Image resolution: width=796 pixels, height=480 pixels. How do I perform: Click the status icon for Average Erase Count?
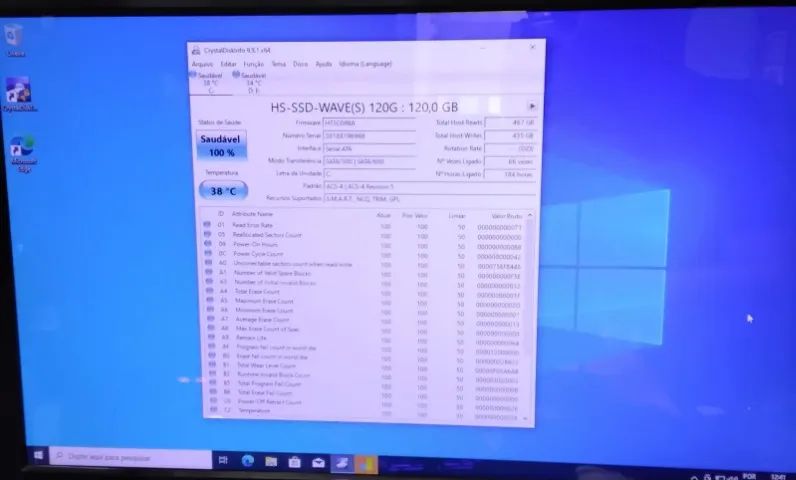click(210, 319)
